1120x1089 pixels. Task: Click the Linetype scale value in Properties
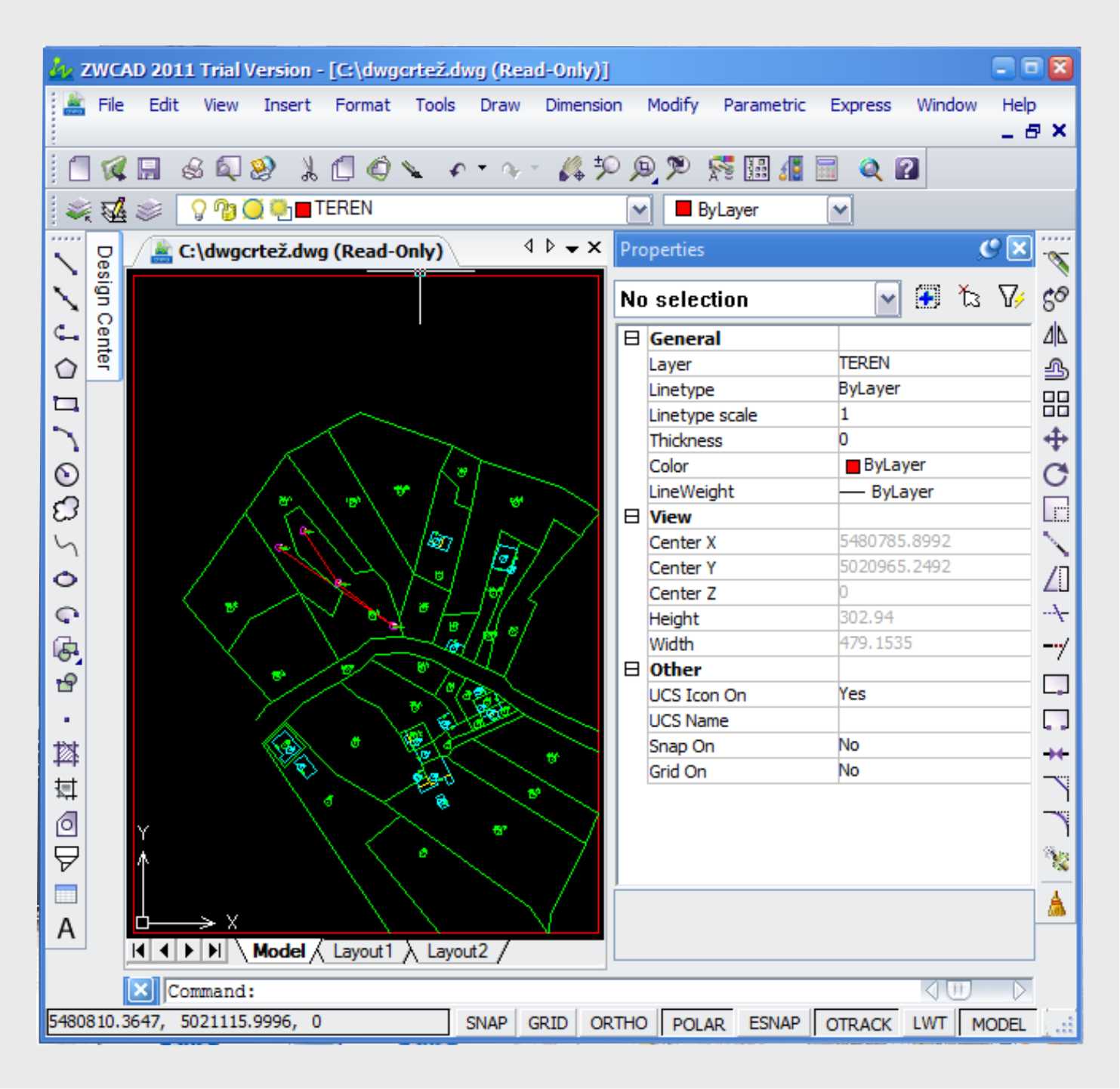pyautogui.click(x=933, y=414)
